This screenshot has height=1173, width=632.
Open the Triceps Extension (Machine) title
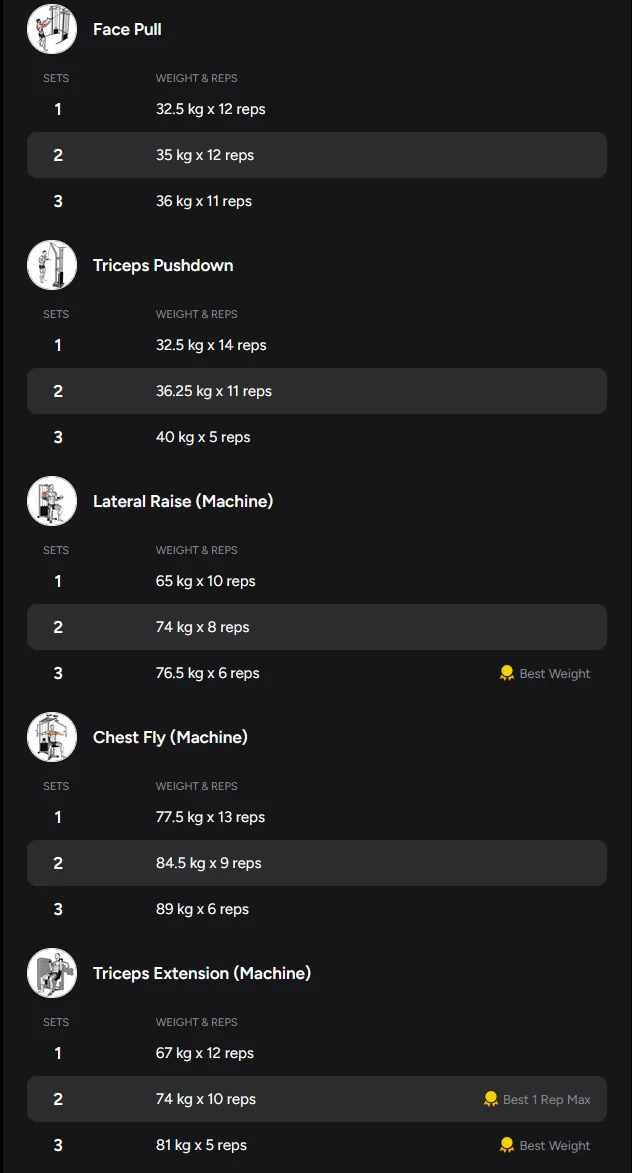point(202,973)
